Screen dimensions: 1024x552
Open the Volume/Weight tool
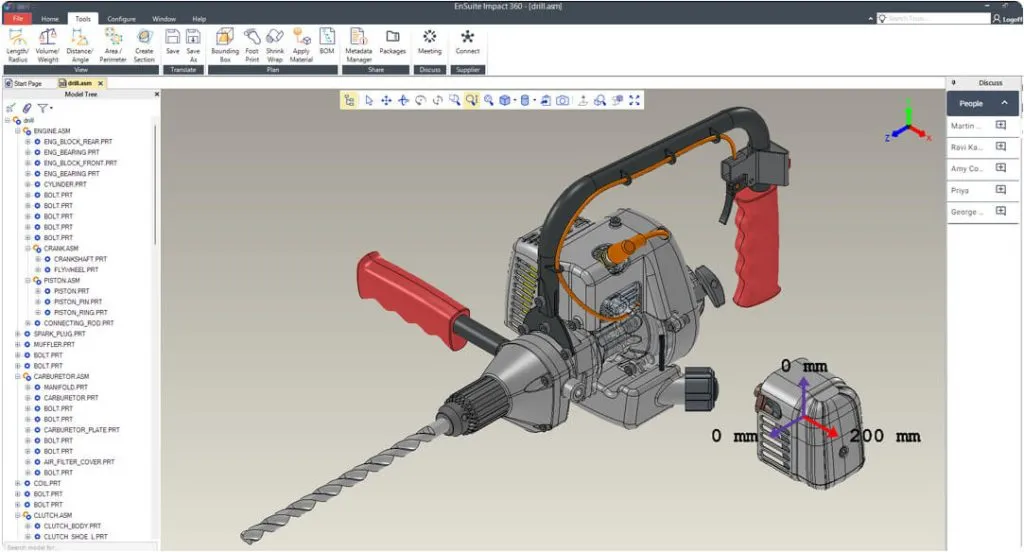[48, 45]
